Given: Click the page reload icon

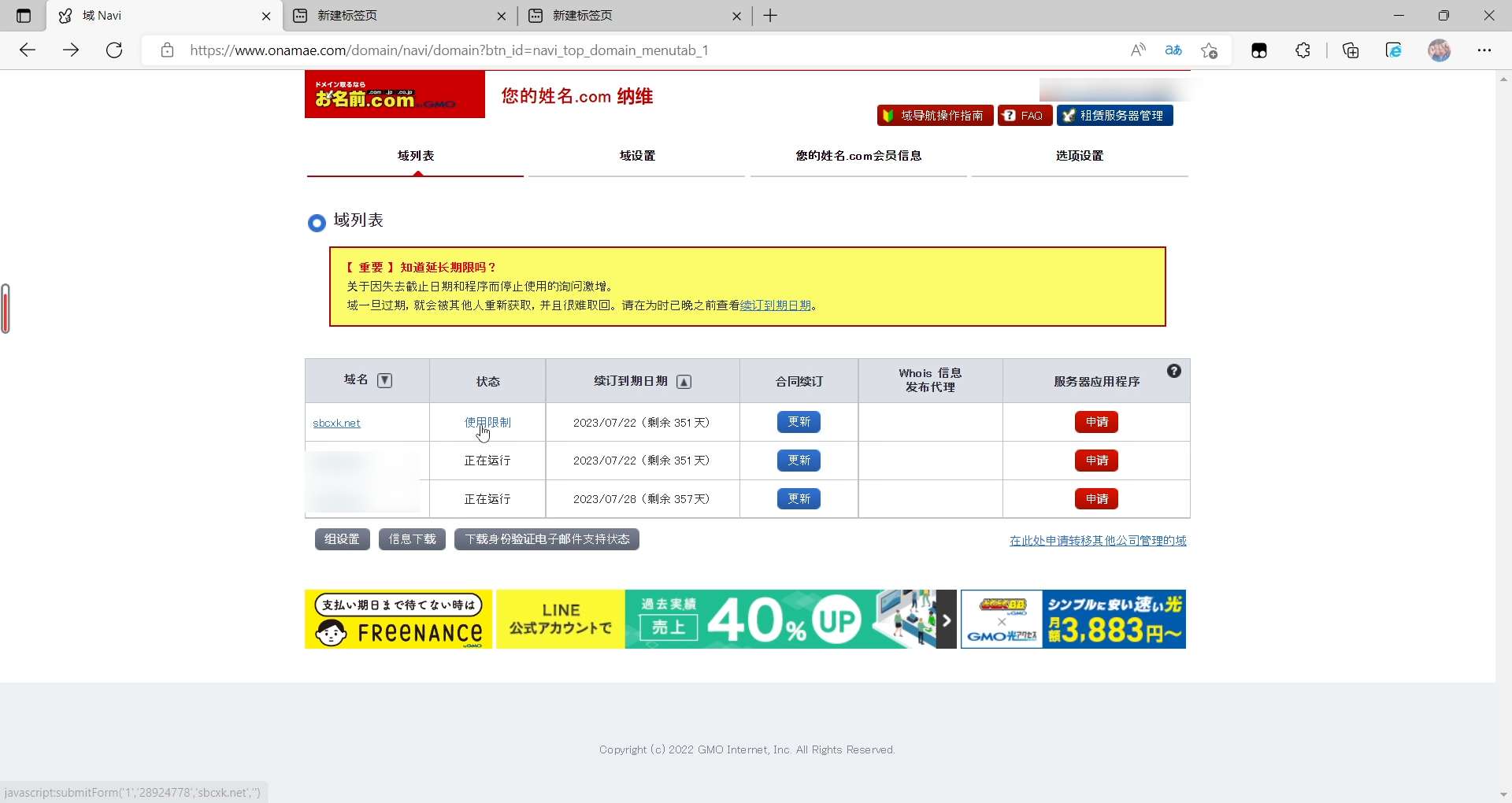Looking at the screenshot, I should pos(114,50).
